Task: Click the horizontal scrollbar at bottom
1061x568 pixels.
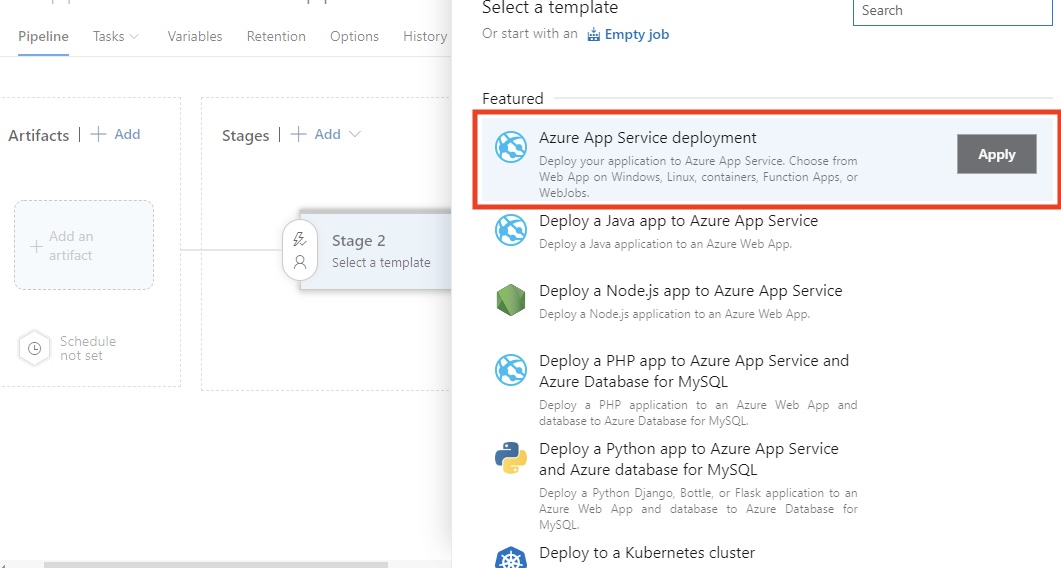Action: [216, 565]
